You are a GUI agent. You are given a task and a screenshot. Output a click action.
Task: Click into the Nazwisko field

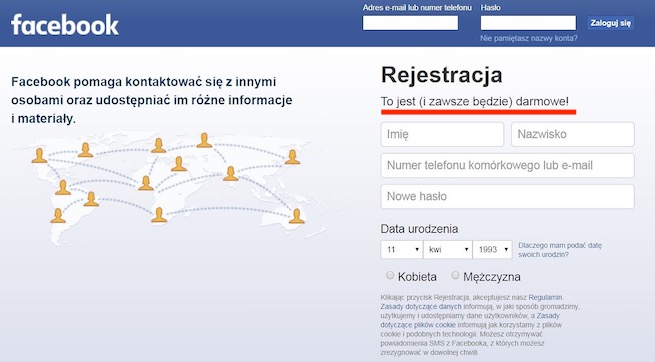(x=573, y=134)
